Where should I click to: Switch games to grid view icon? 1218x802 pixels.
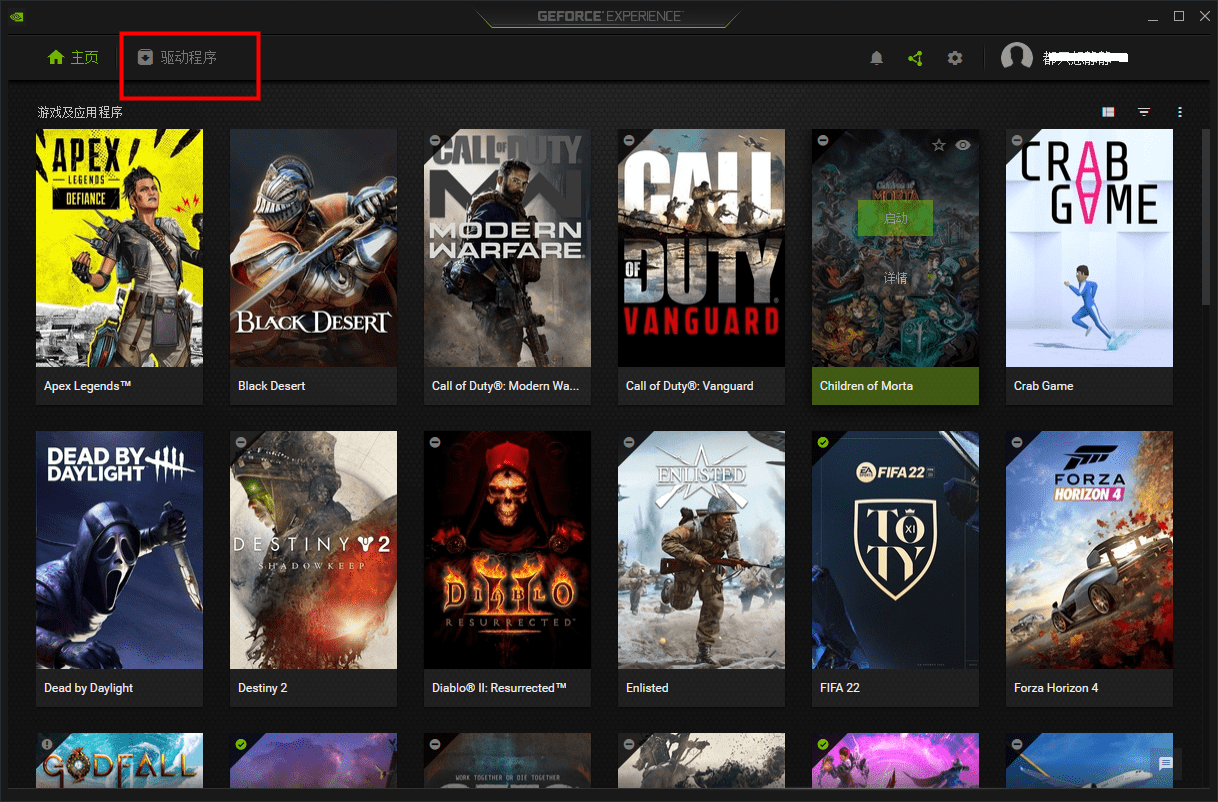point(1108,112)
